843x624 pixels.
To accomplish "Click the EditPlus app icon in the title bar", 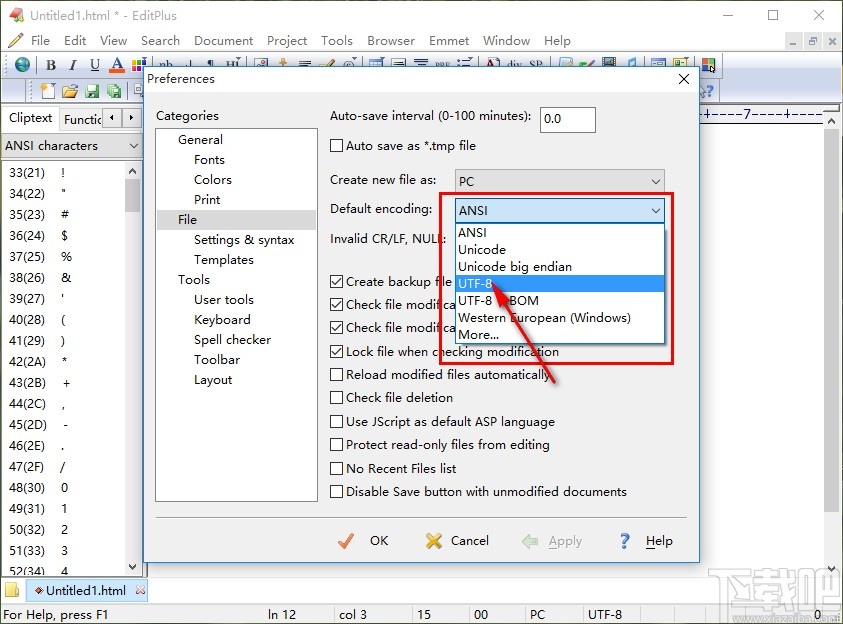I will (16, 15).
